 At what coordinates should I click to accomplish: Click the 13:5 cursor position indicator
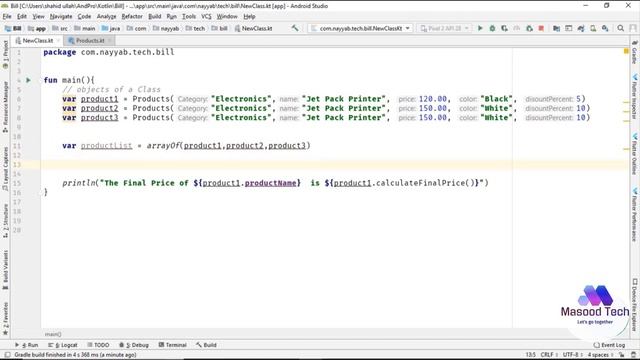pyautogui.click(x=531, y=355)
